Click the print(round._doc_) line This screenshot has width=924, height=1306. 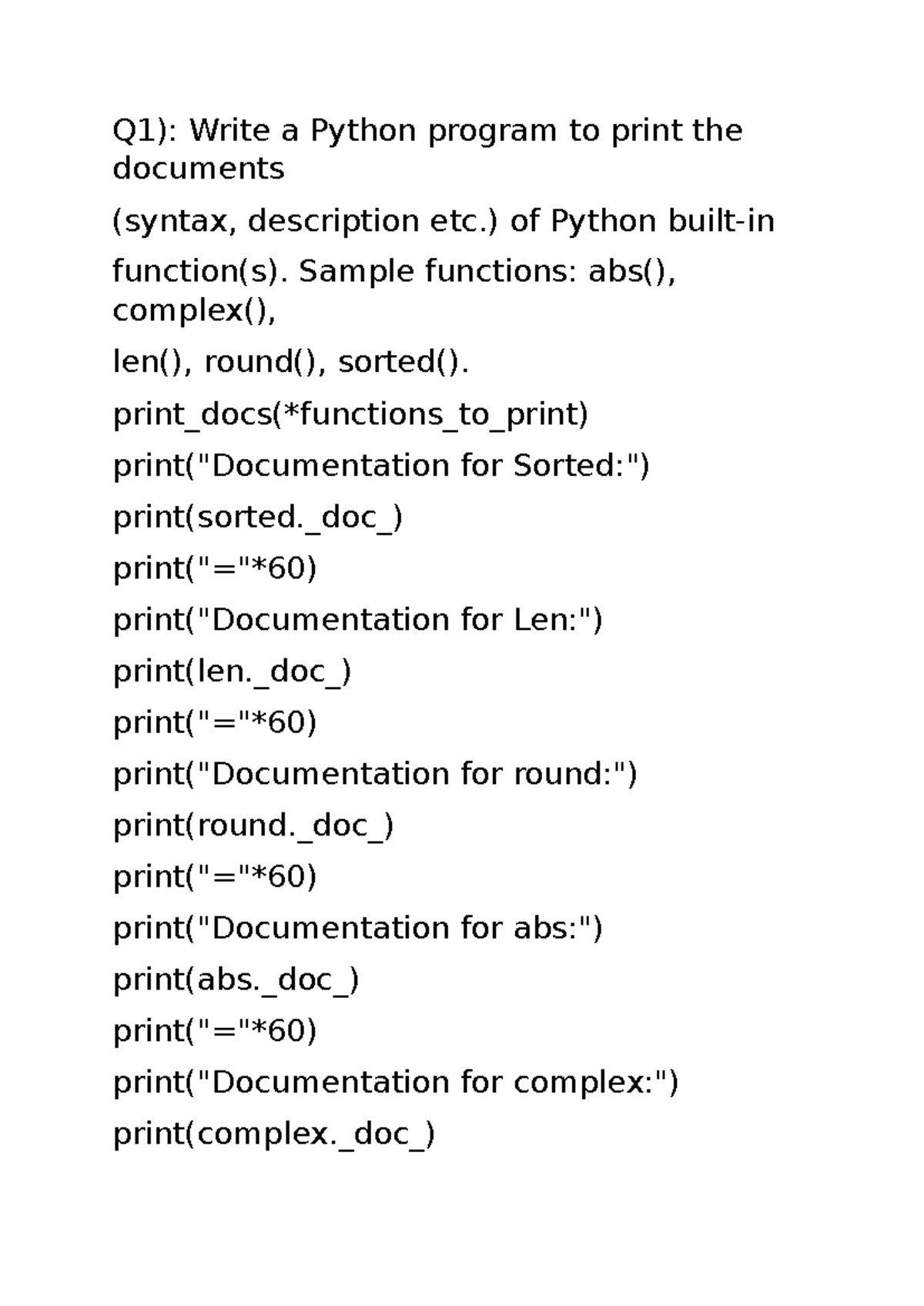coord(253,825)
